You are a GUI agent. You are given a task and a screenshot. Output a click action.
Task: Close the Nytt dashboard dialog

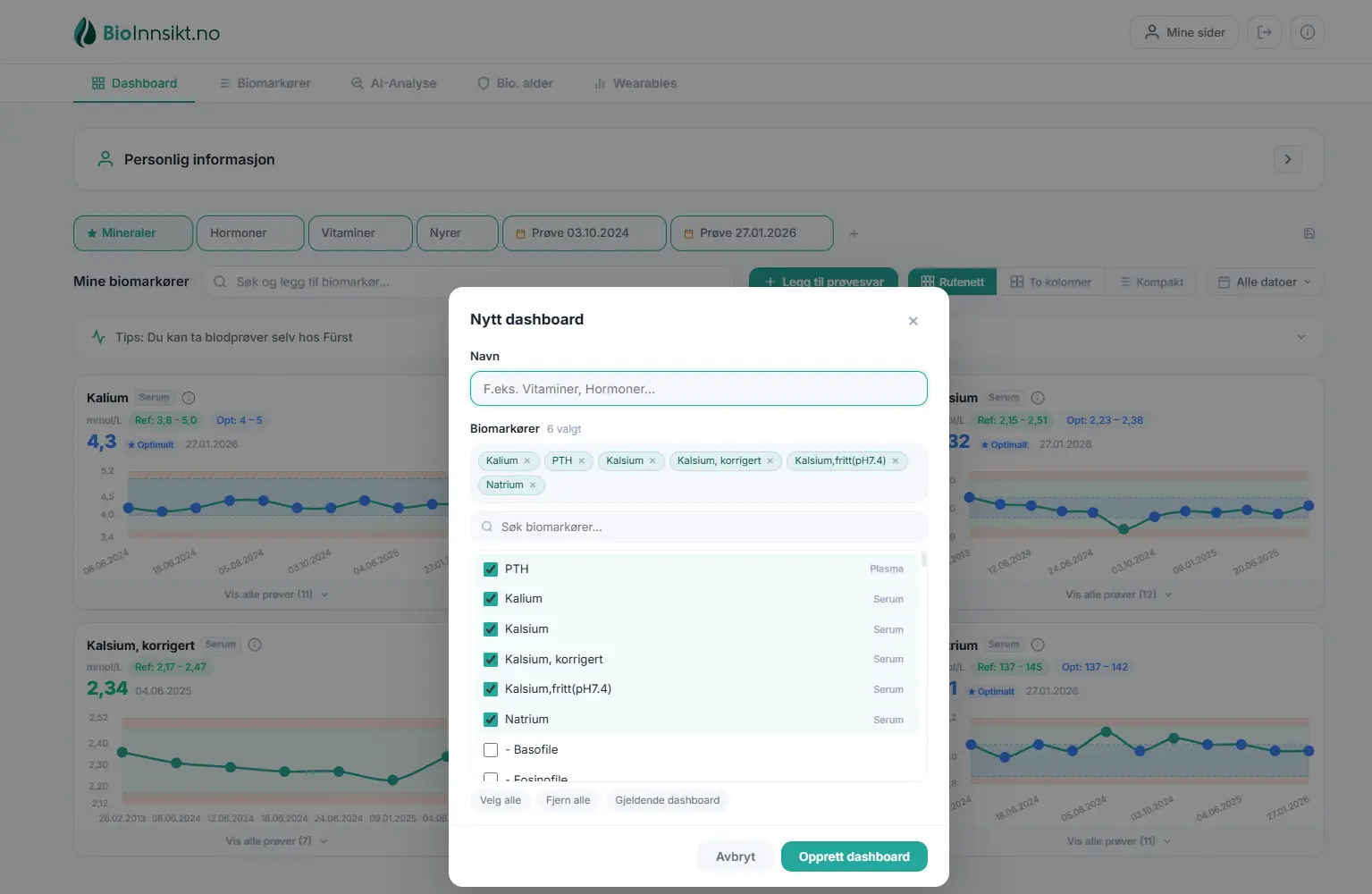[x=913, y=321]
